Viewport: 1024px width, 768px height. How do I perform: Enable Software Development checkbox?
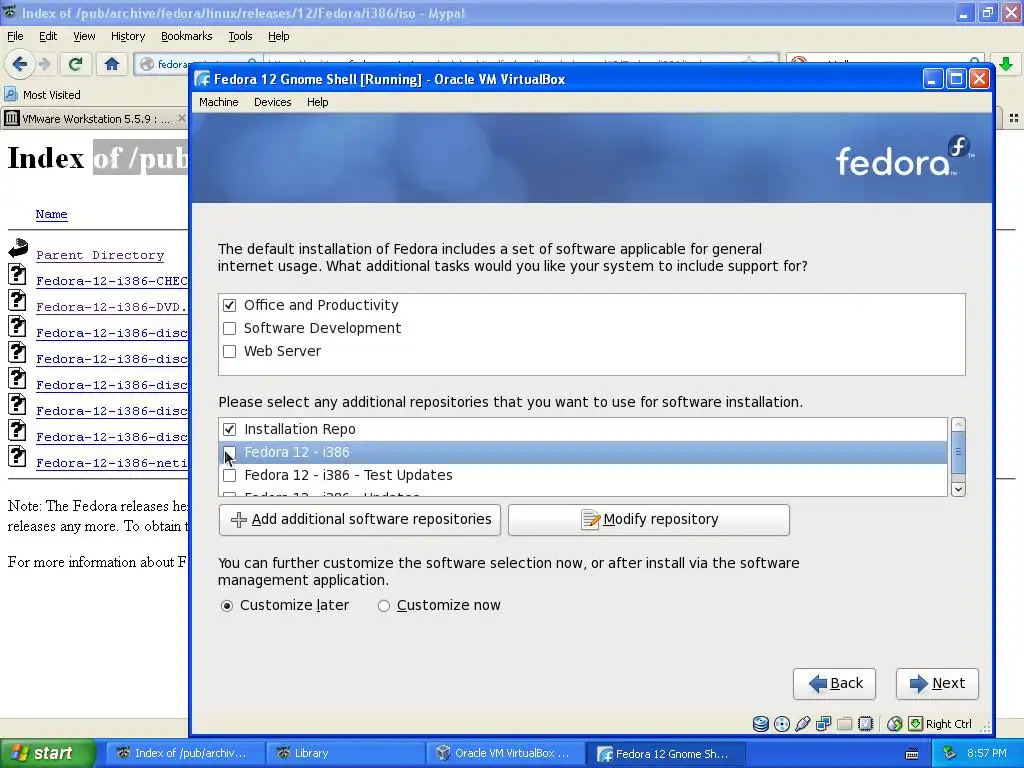pos(229,328)
